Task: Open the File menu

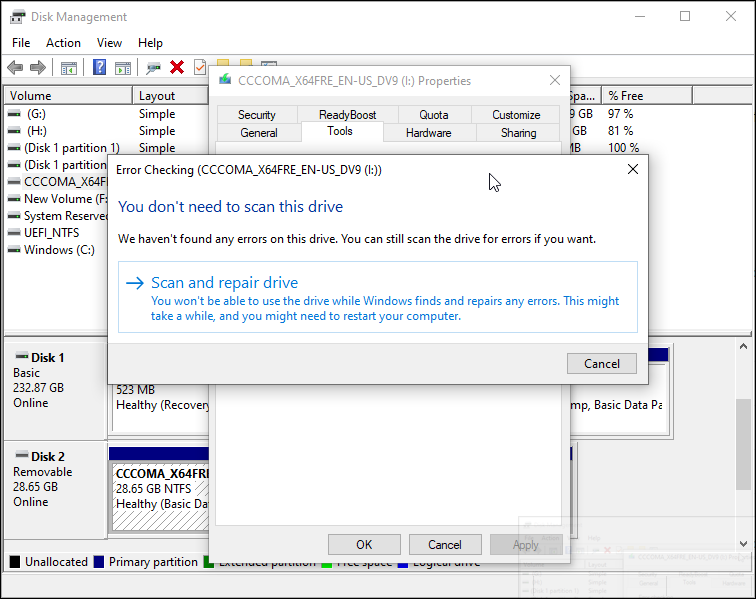Action: click(21, 43)
